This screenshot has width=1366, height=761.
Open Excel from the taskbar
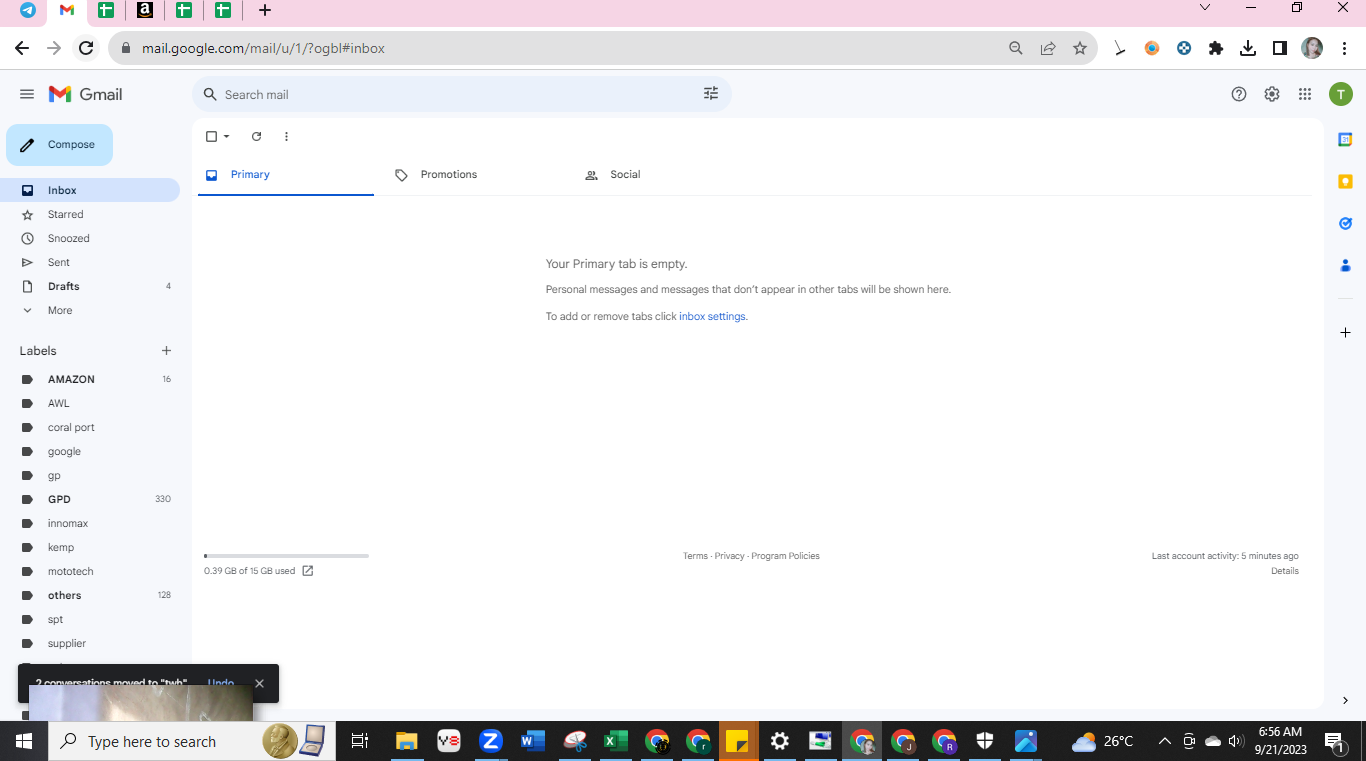[x=615, y=741]
